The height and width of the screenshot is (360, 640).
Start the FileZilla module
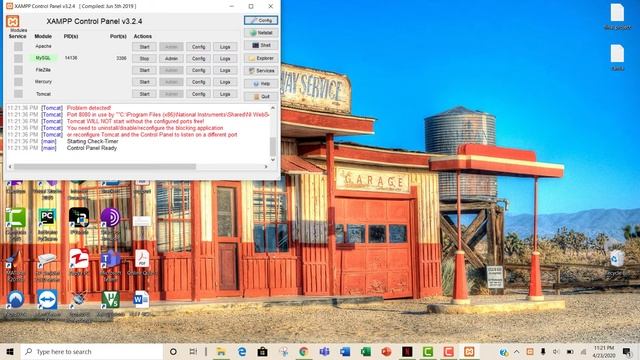click(144, 70)
